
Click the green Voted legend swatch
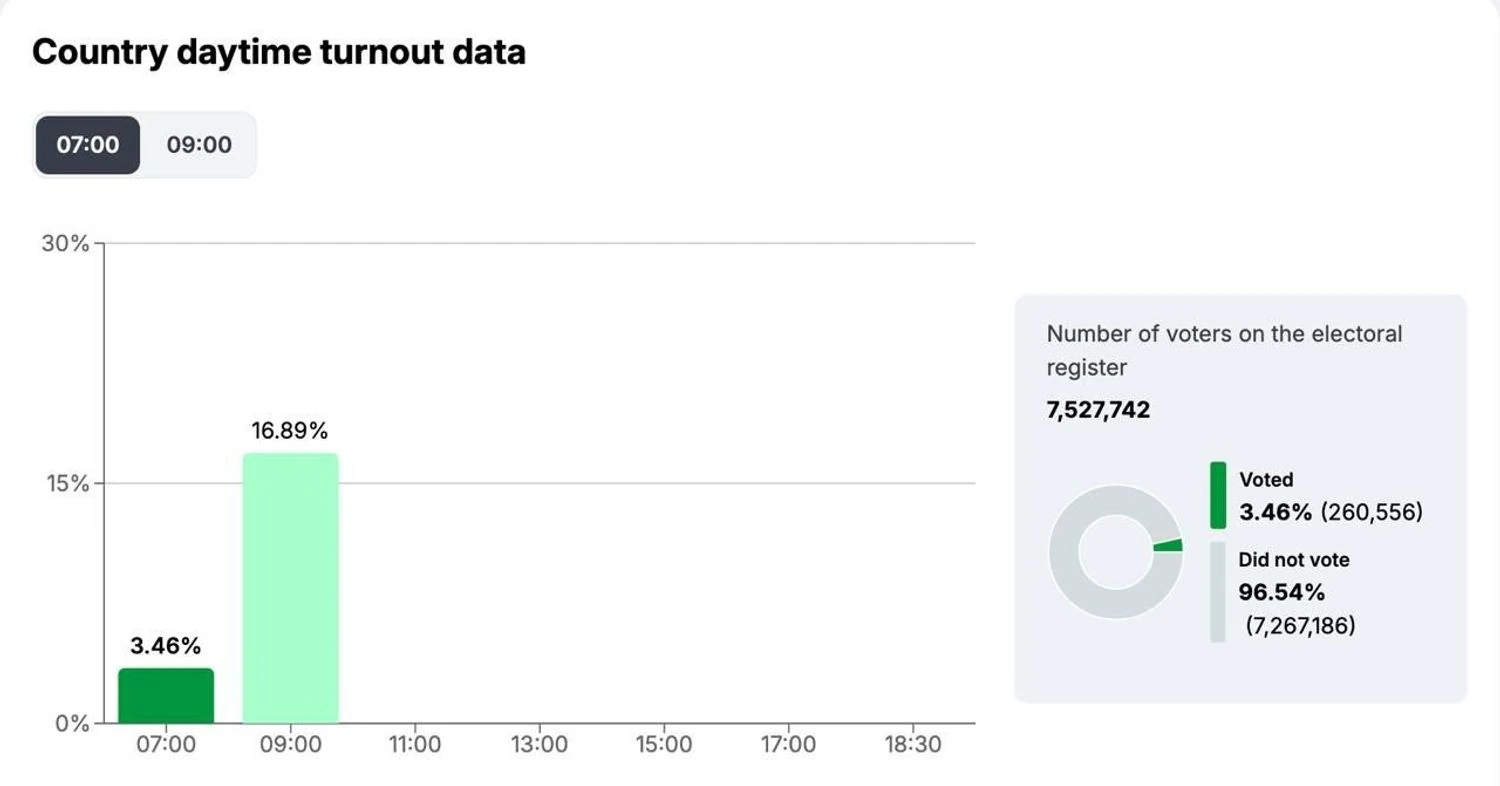1217,495
